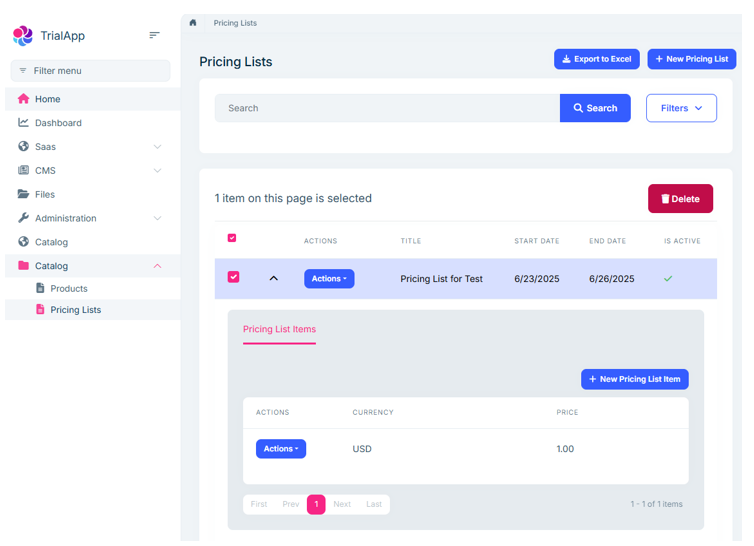The height and width of the screenshot is (546, 754).
Task: Click the filter icon in Filter menu box
Action: (x=23, y=71)
